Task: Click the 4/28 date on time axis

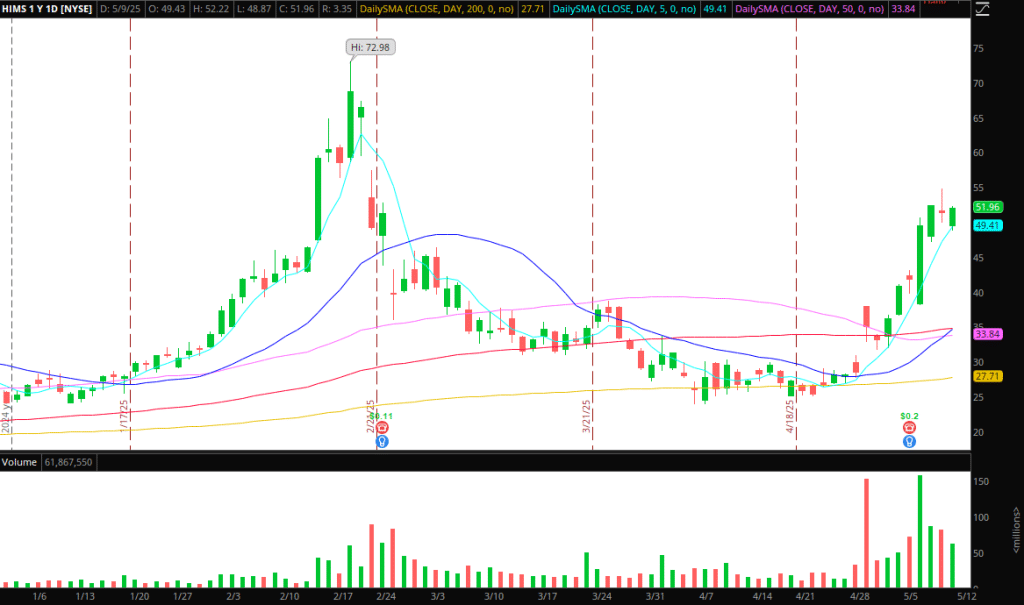Action: [x=859, y=596]
